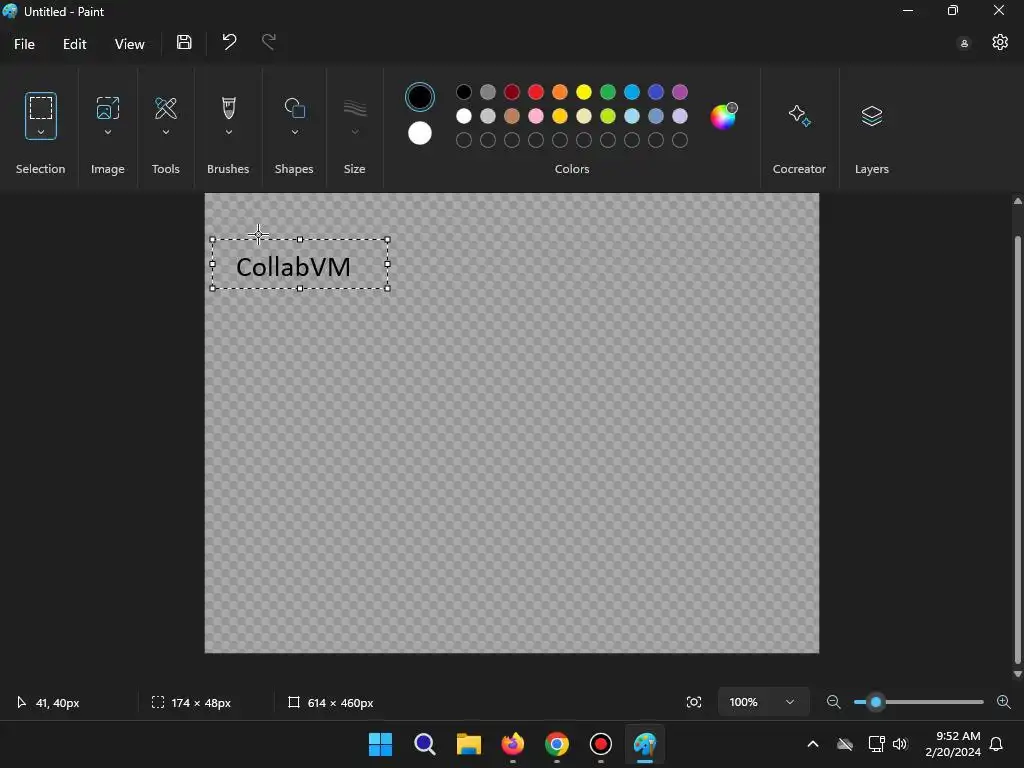Pick the red color swatch
The image size is (1024, 768).
click(536, 92)
